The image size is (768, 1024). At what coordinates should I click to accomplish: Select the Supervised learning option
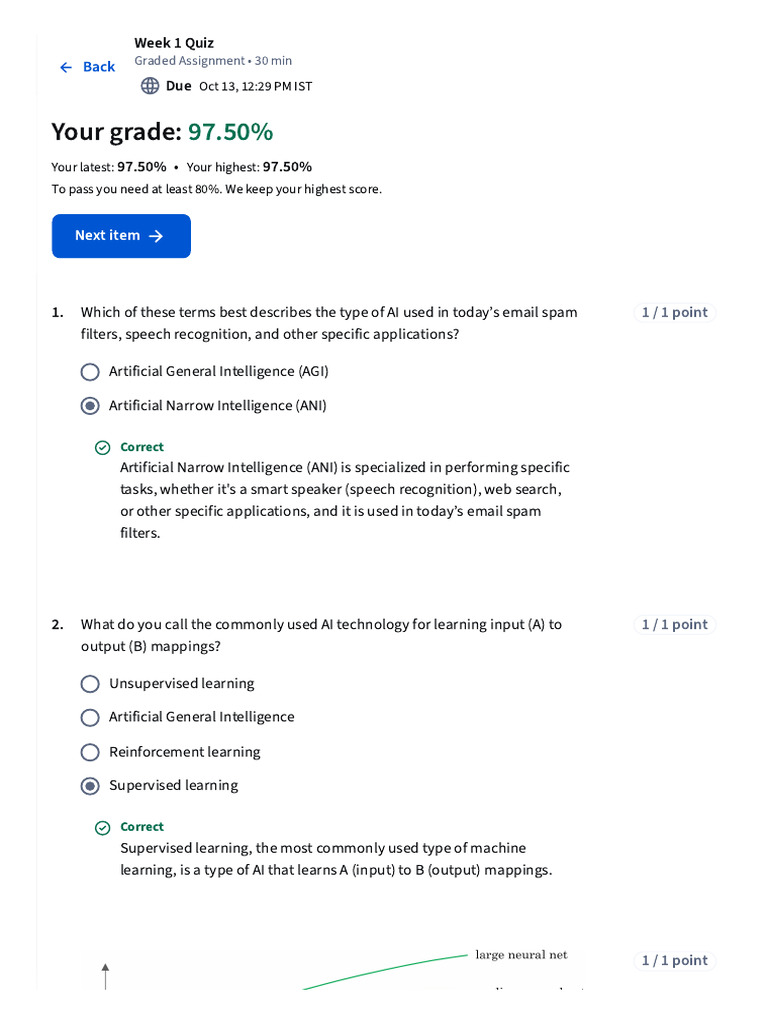[x=90, y=786]
